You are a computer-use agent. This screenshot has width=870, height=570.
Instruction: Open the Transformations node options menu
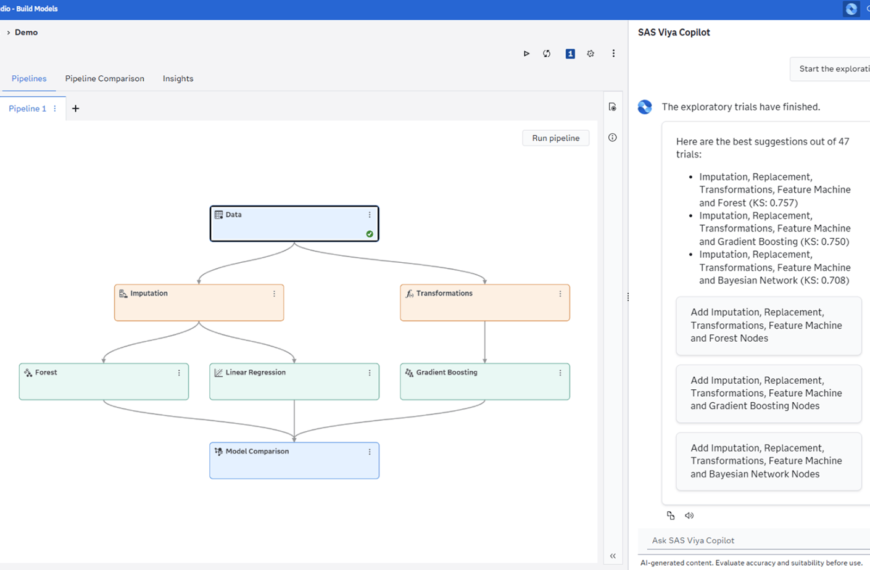(560, 294)
